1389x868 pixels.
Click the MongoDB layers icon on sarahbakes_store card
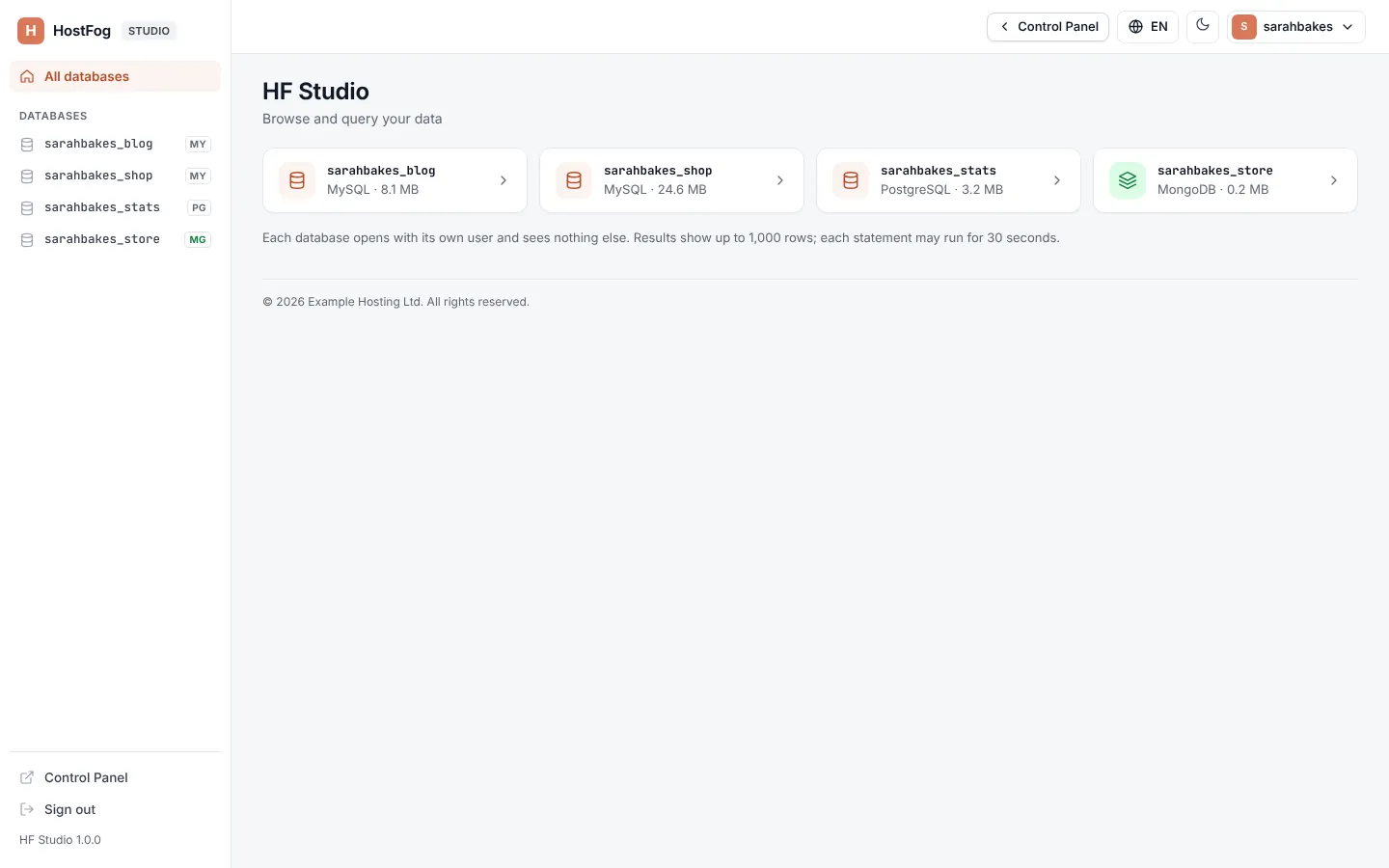(x=1128, y=180)
